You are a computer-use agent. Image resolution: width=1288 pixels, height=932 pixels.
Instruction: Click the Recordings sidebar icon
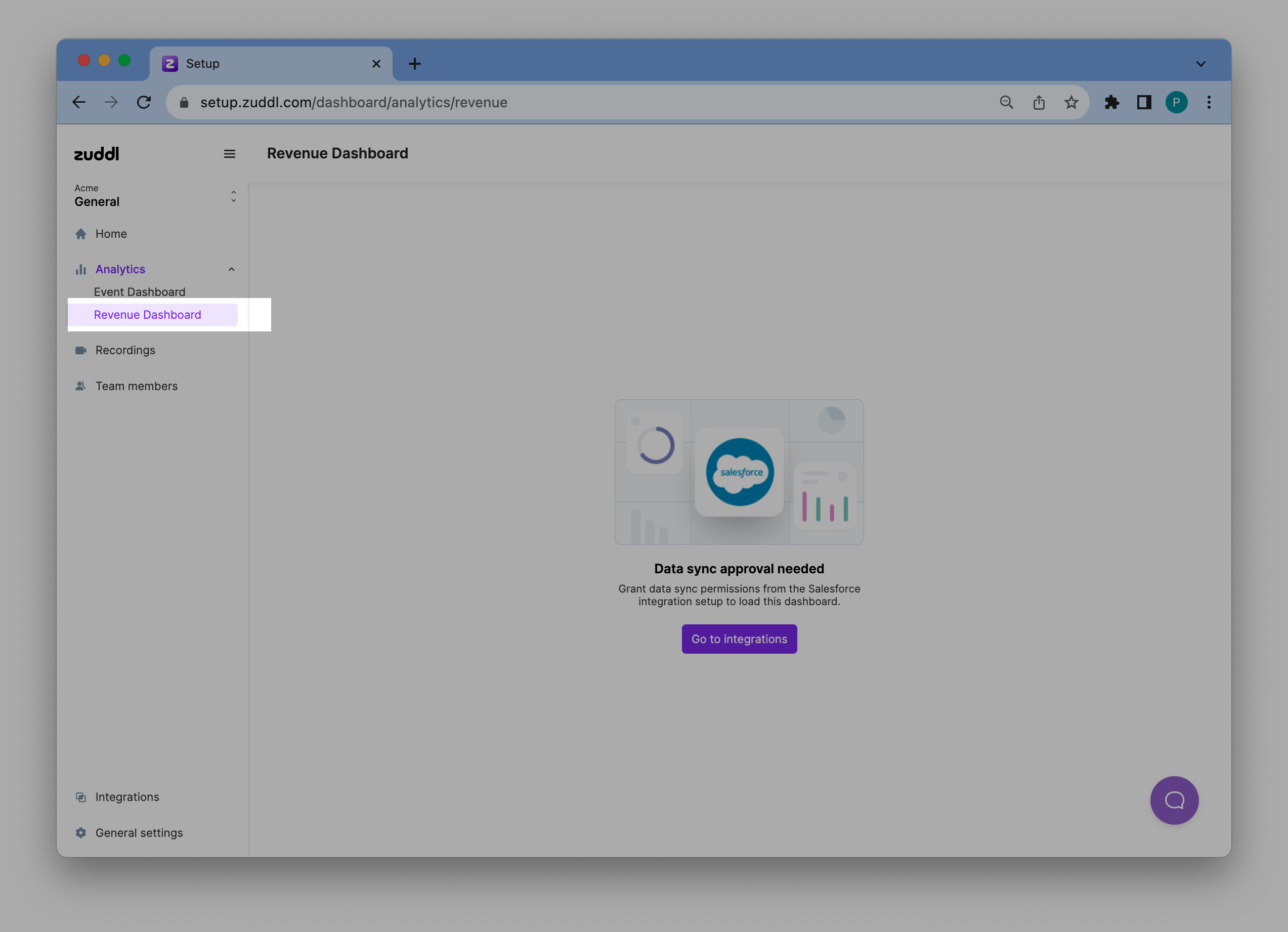[81, 349]
